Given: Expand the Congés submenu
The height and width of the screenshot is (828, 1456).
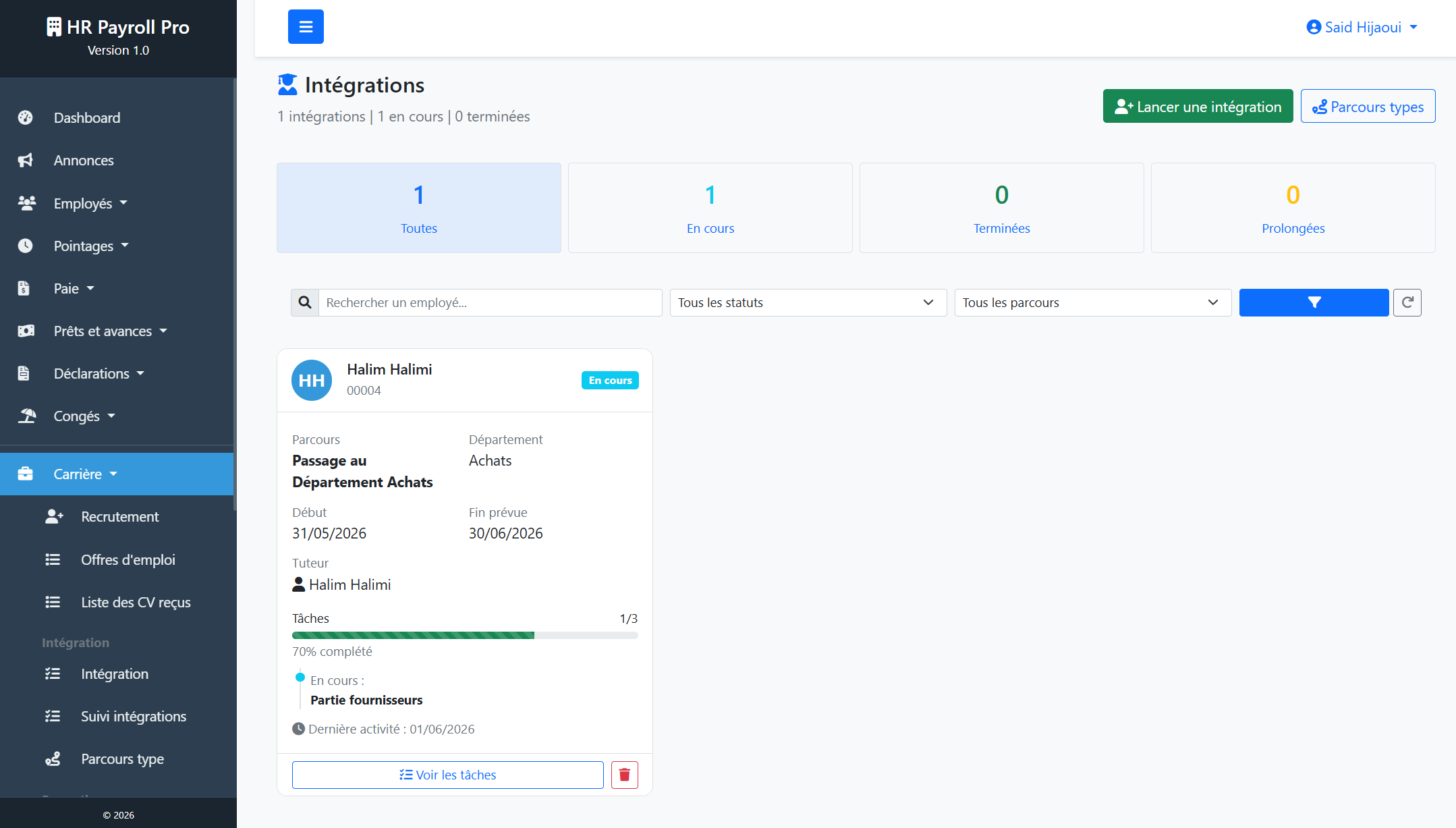Looking at the screenshot, I should point(117,416).
